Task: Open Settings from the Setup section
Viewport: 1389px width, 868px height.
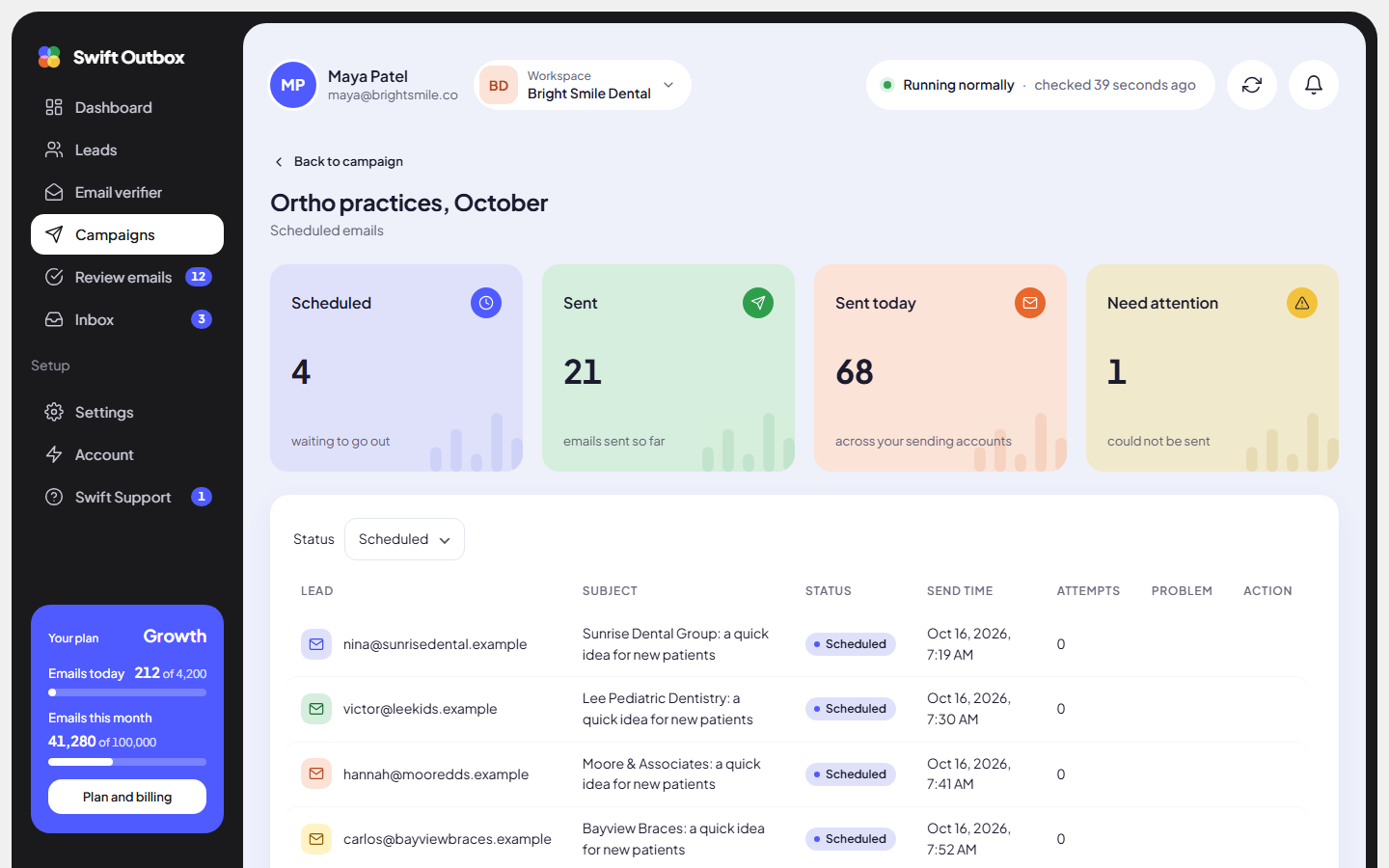Action: tap(127, 412)
